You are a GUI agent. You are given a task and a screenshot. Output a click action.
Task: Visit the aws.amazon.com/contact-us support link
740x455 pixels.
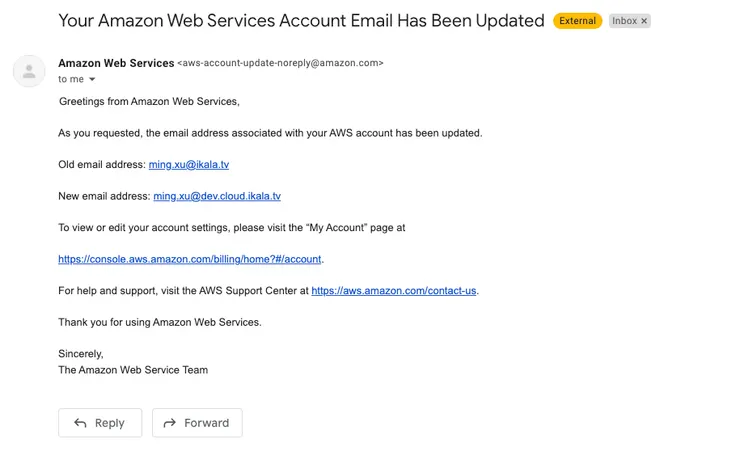point(394,291)
